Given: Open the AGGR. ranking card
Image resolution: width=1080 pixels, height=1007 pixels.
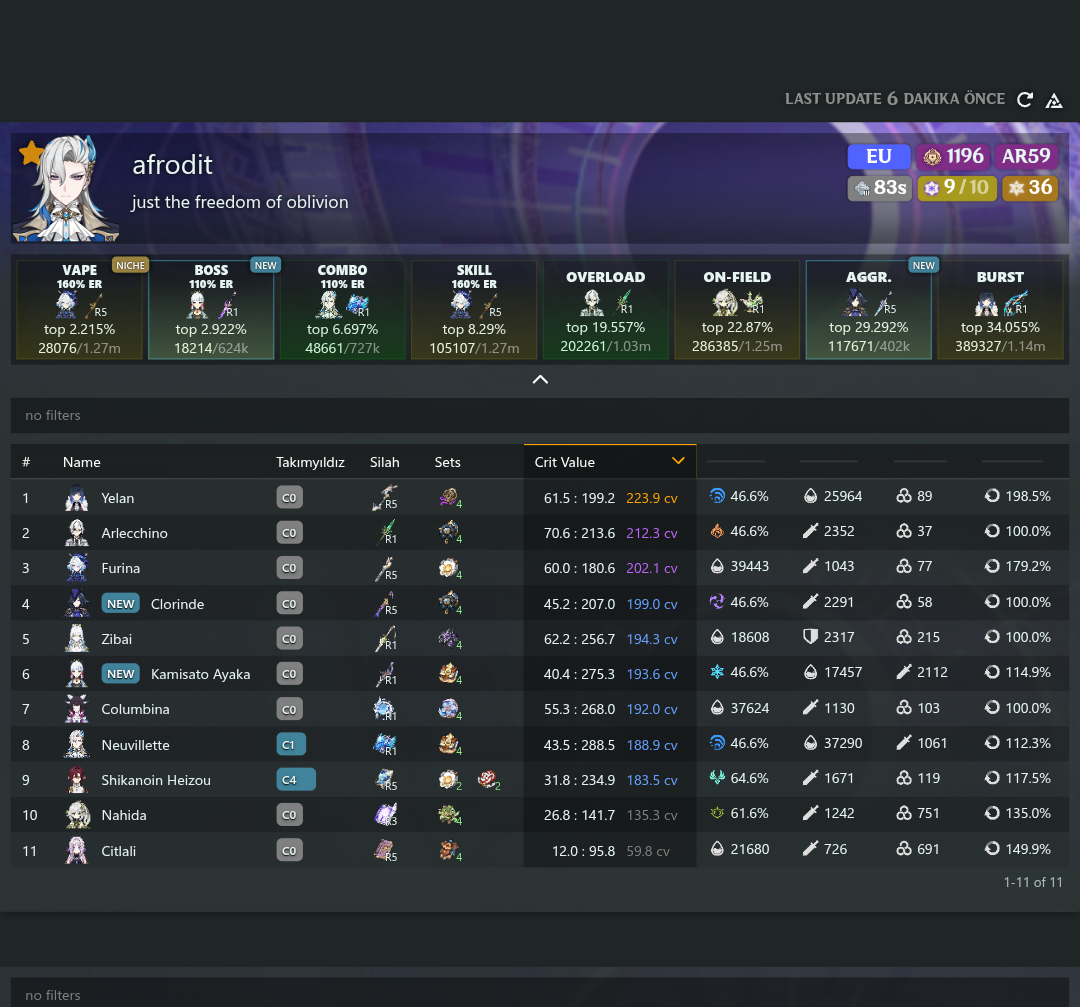Looking at the screenshot, I should point(869,309).
